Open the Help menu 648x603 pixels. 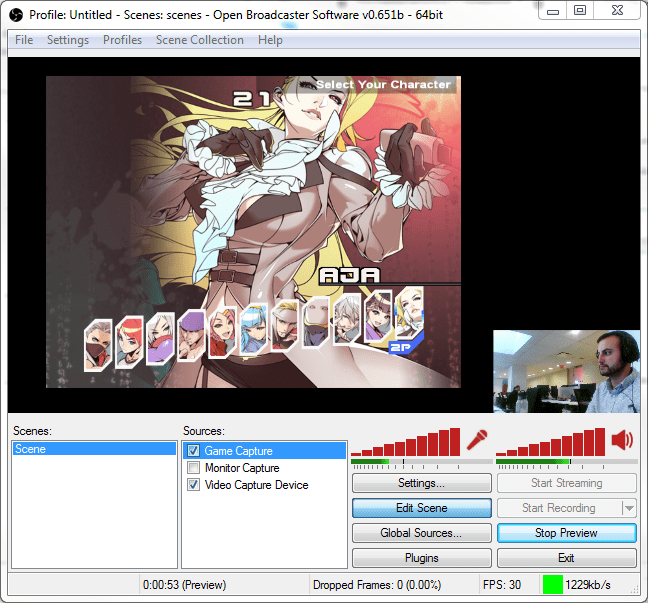tap(270, 40)
